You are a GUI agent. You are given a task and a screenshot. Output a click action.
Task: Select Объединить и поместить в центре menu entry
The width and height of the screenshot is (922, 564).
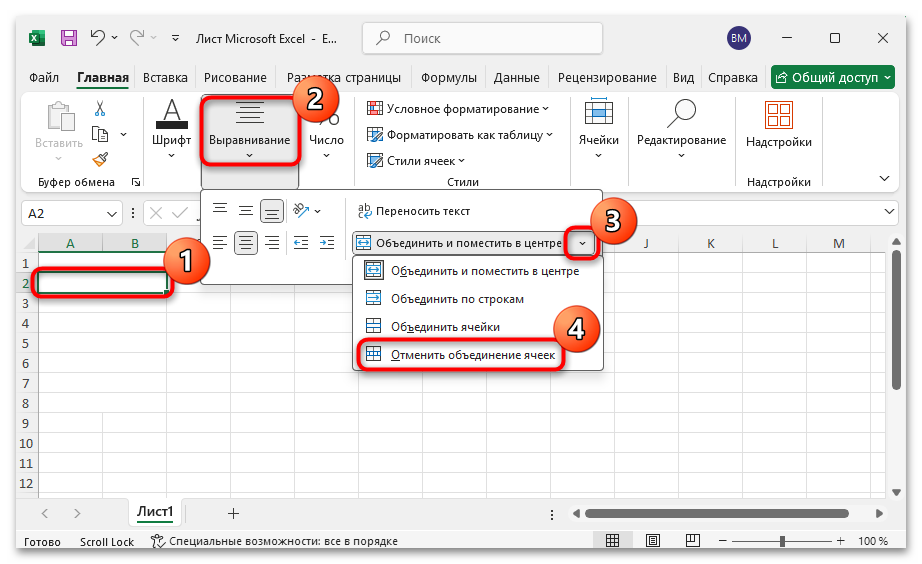click(x=477, y=271)
